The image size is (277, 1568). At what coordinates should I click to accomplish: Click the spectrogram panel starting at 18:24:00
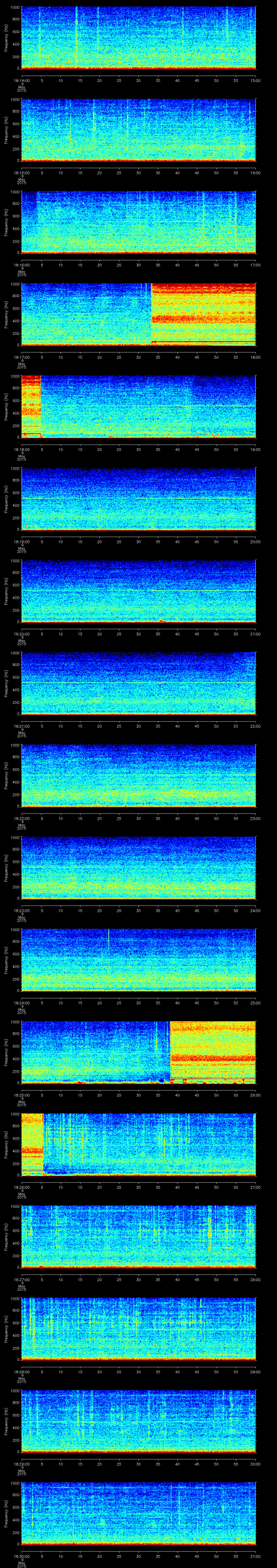(x=139, y=960)
